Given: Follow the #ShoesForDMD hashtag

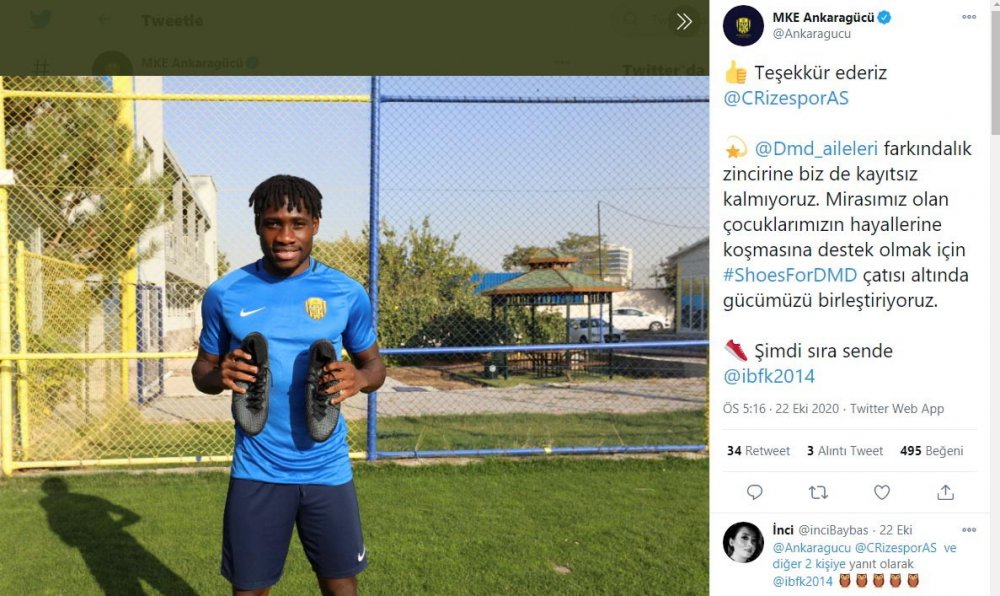Looking at the screenshot, I should 790,275.
